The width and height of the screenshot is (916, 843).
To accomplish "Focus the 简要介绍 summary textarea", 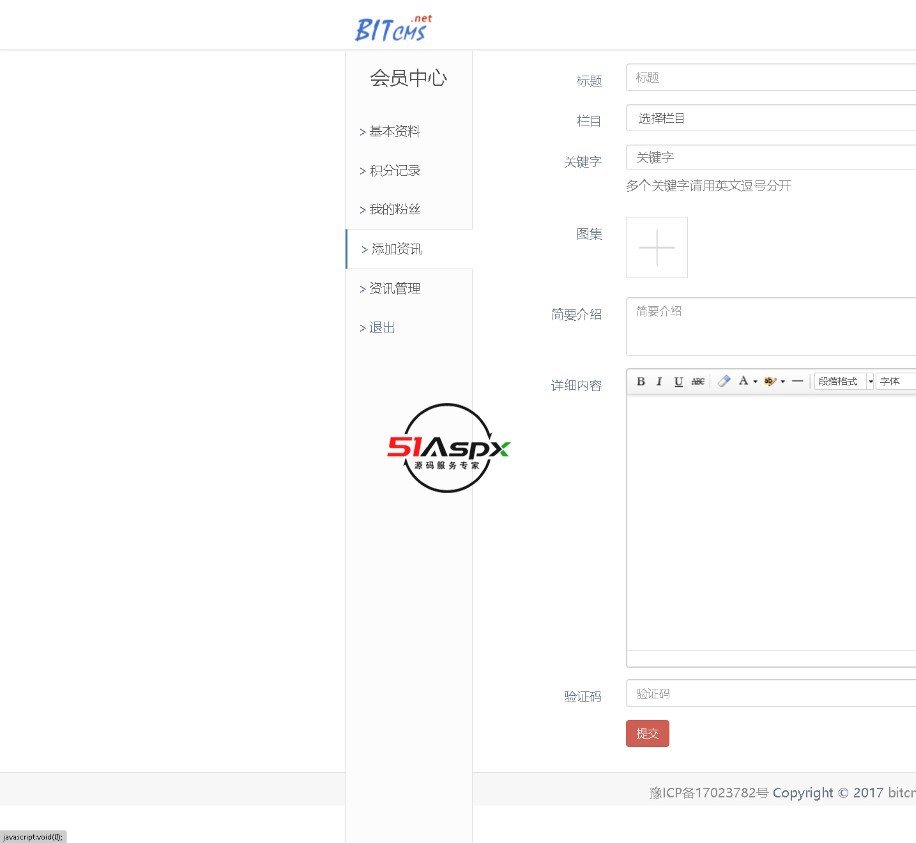I will point(771,327).
